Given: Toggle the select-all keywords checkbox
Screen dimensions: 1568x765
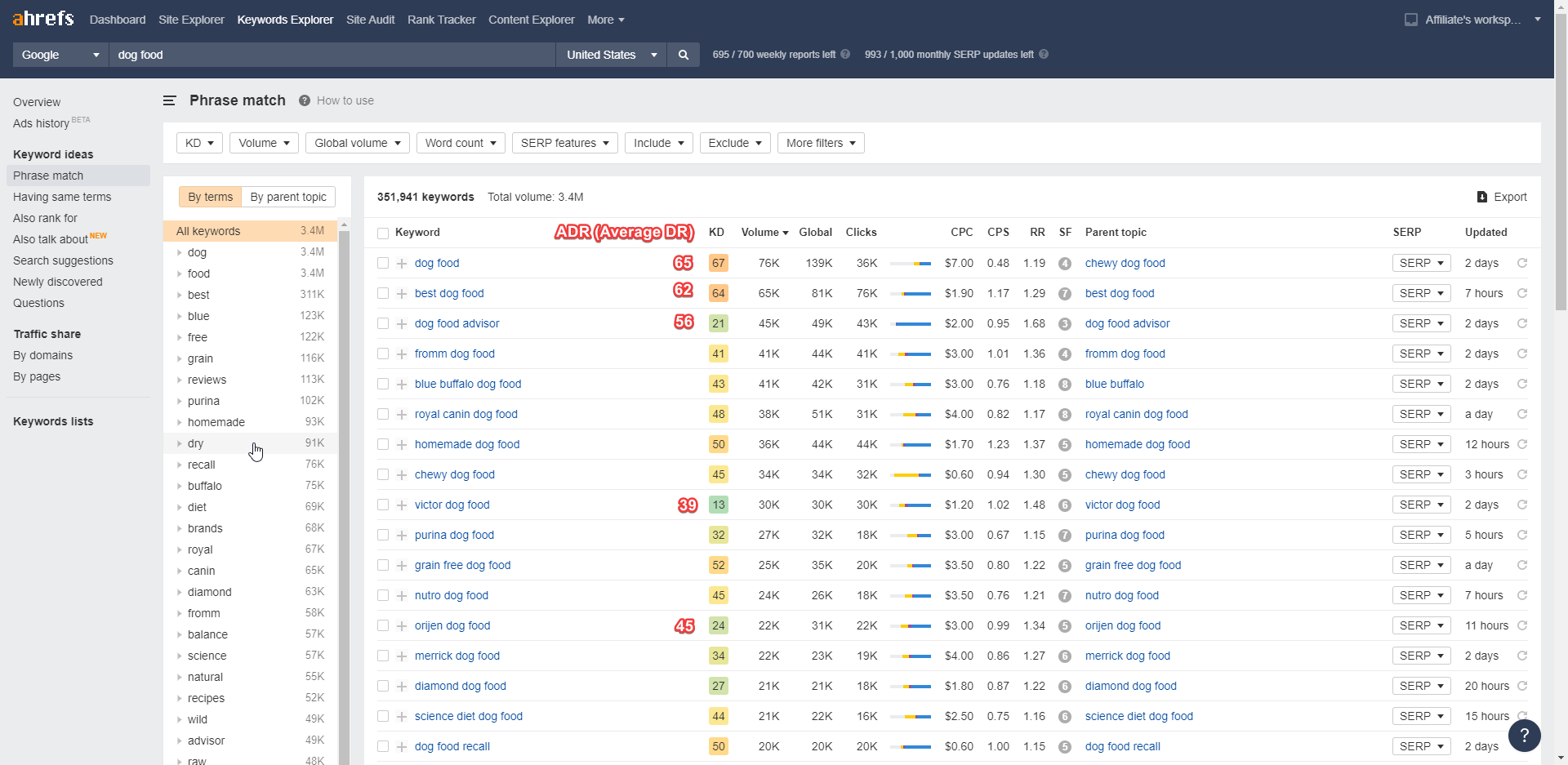Looking at the screenshot, I should pyautogui.click(x=383, y=234).
